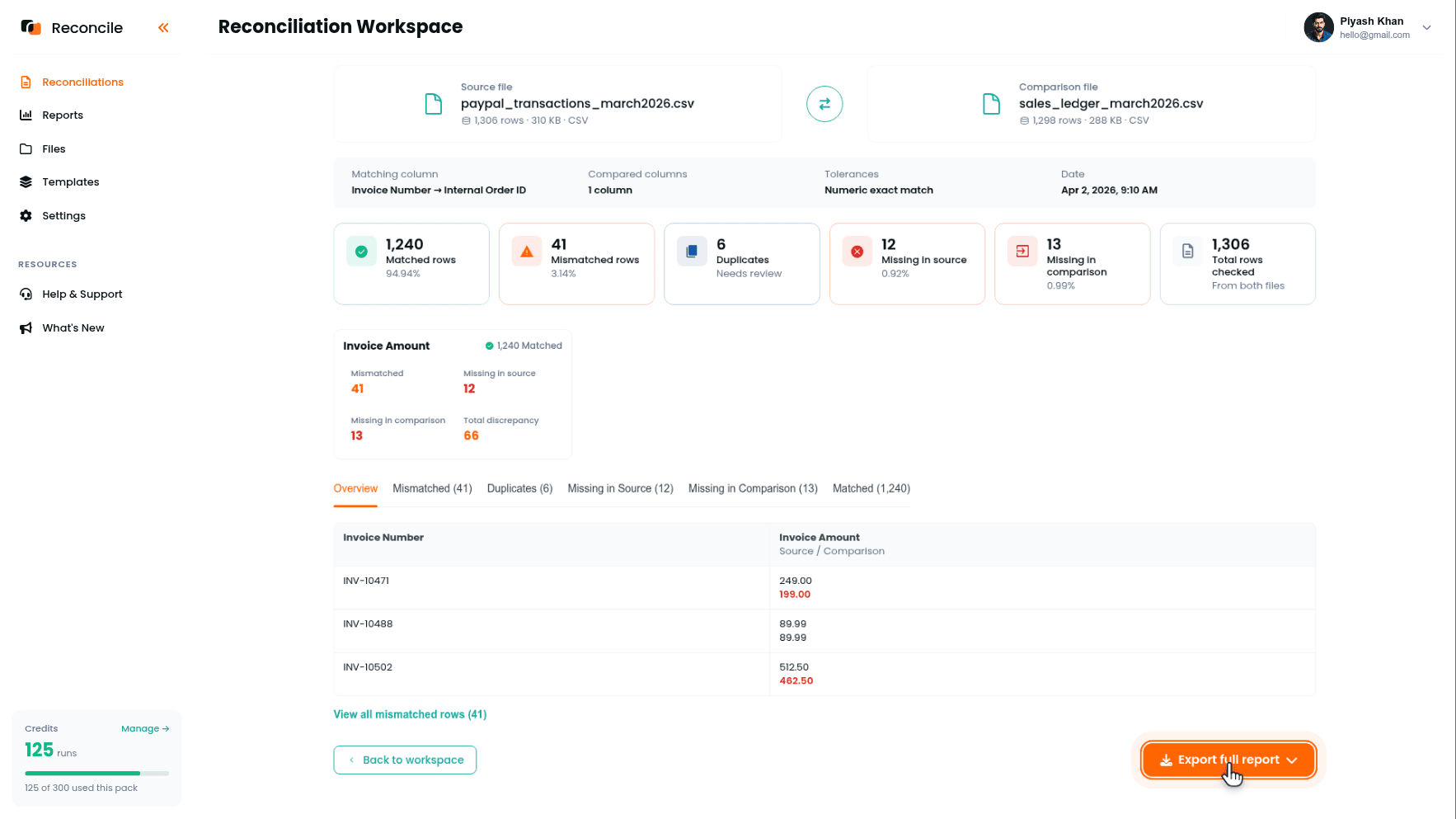
Task: Click invoice INV-10471 row
Action: coord(824,588)
